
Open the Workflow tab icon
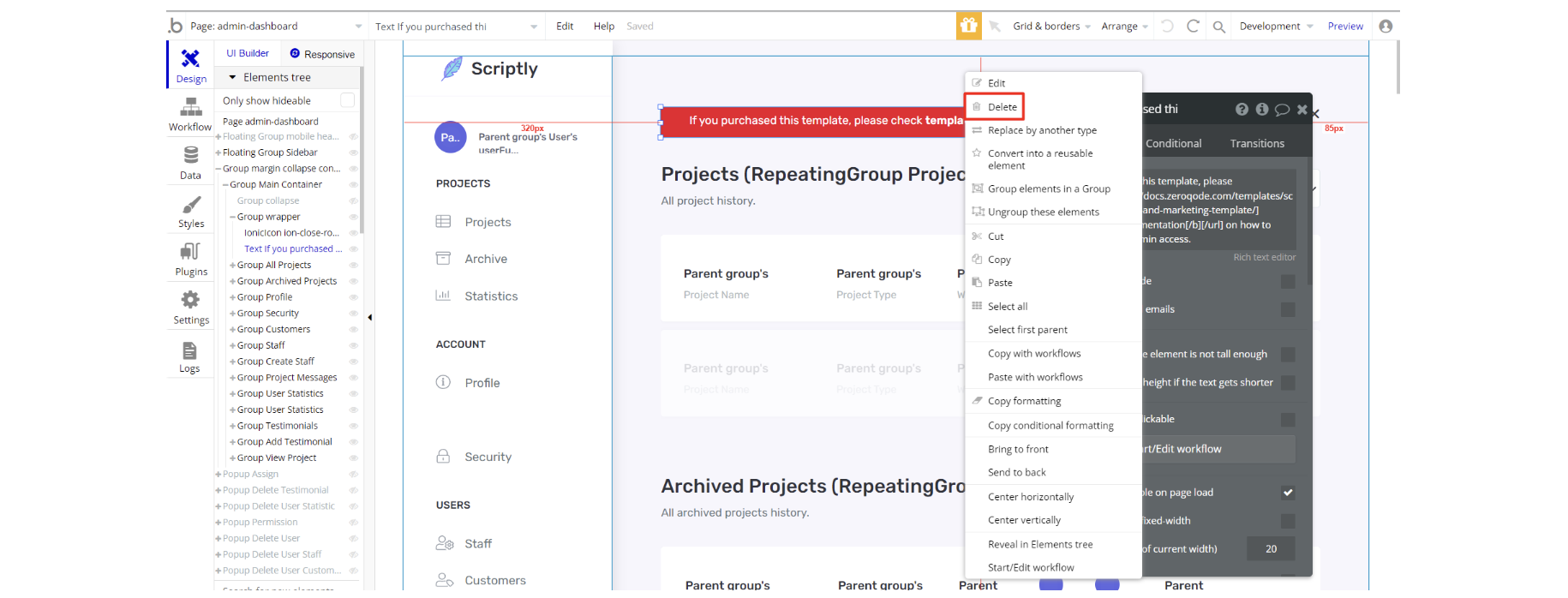[190, 108]
